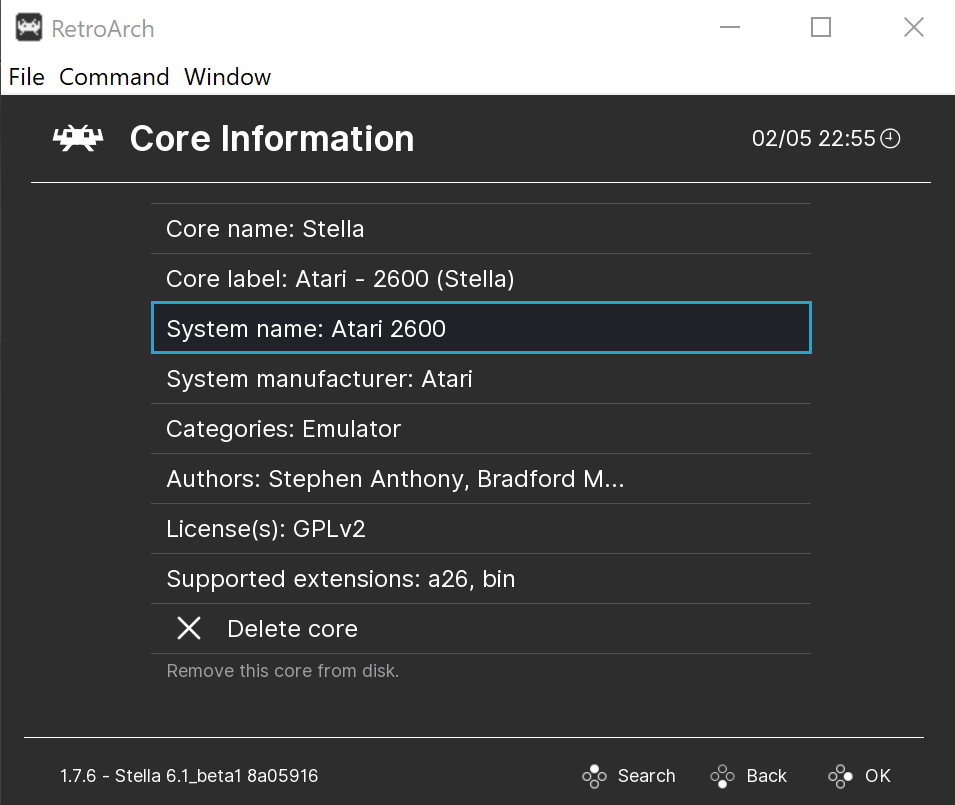Select the Delete core entry
The height and width of the screenshot is (805, 955).
[481, 628]
